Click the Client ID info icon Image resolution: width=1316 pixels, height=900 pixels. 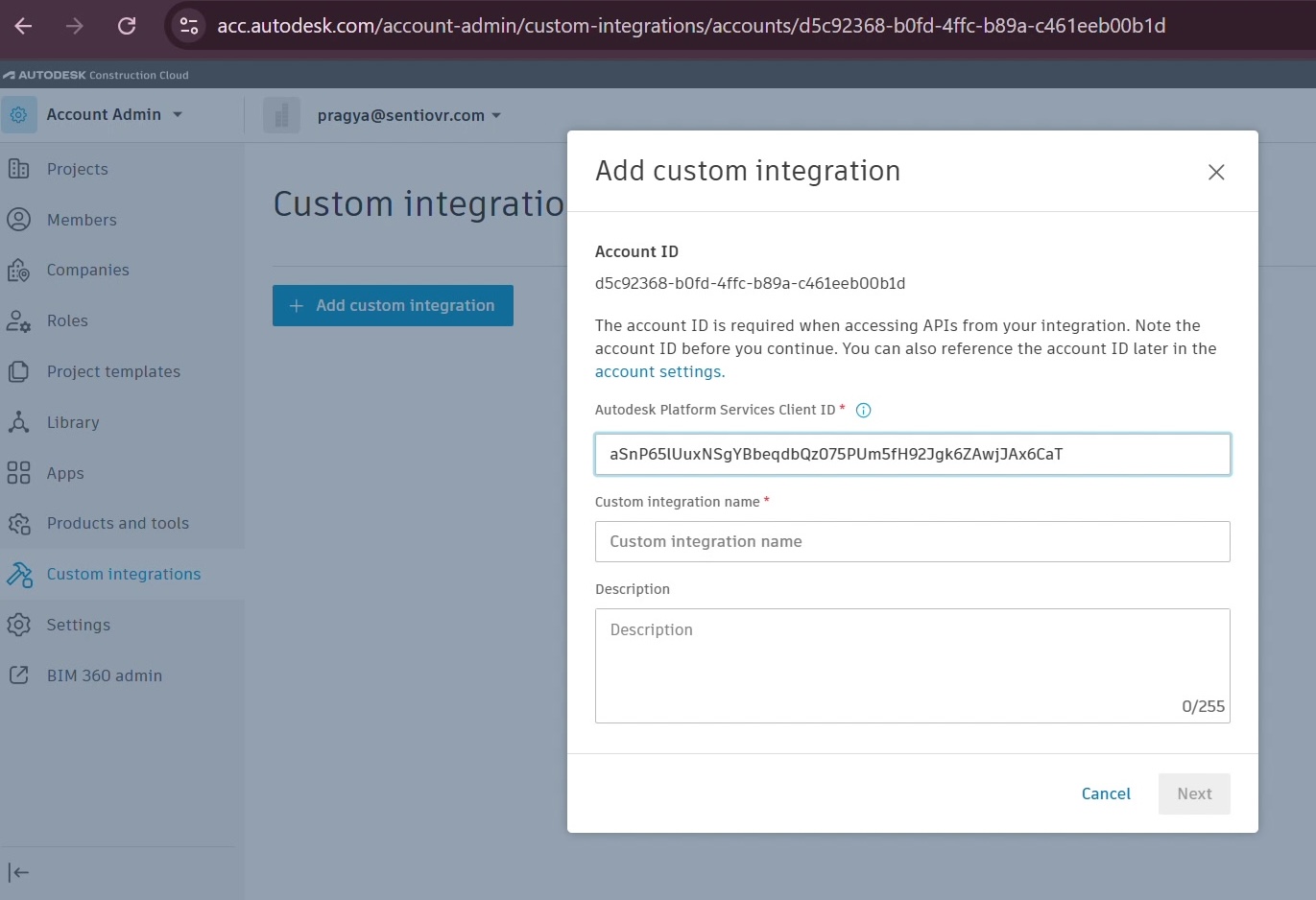(863, 411)
